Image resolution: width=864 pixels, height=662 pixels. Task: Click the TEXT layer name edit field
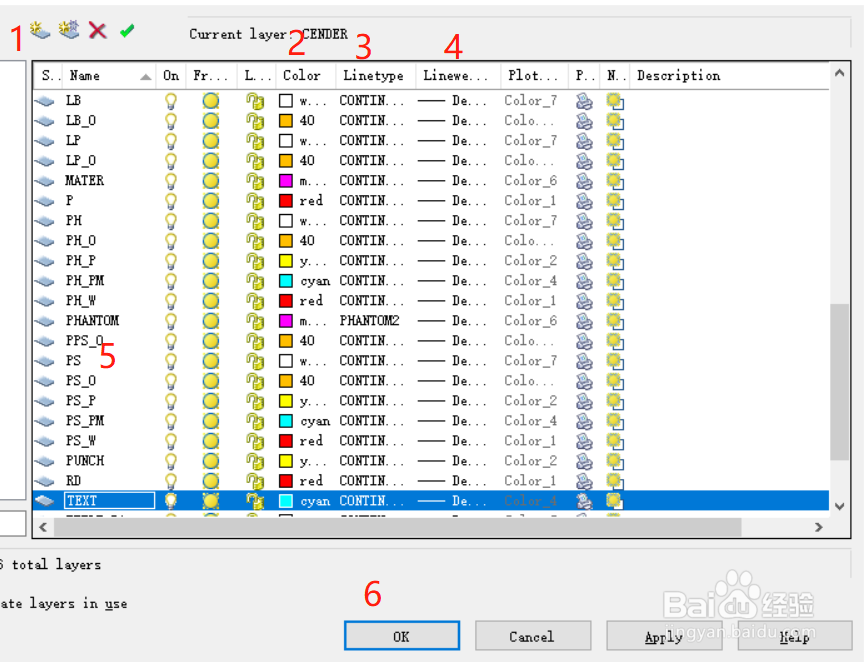coord(110,500)
